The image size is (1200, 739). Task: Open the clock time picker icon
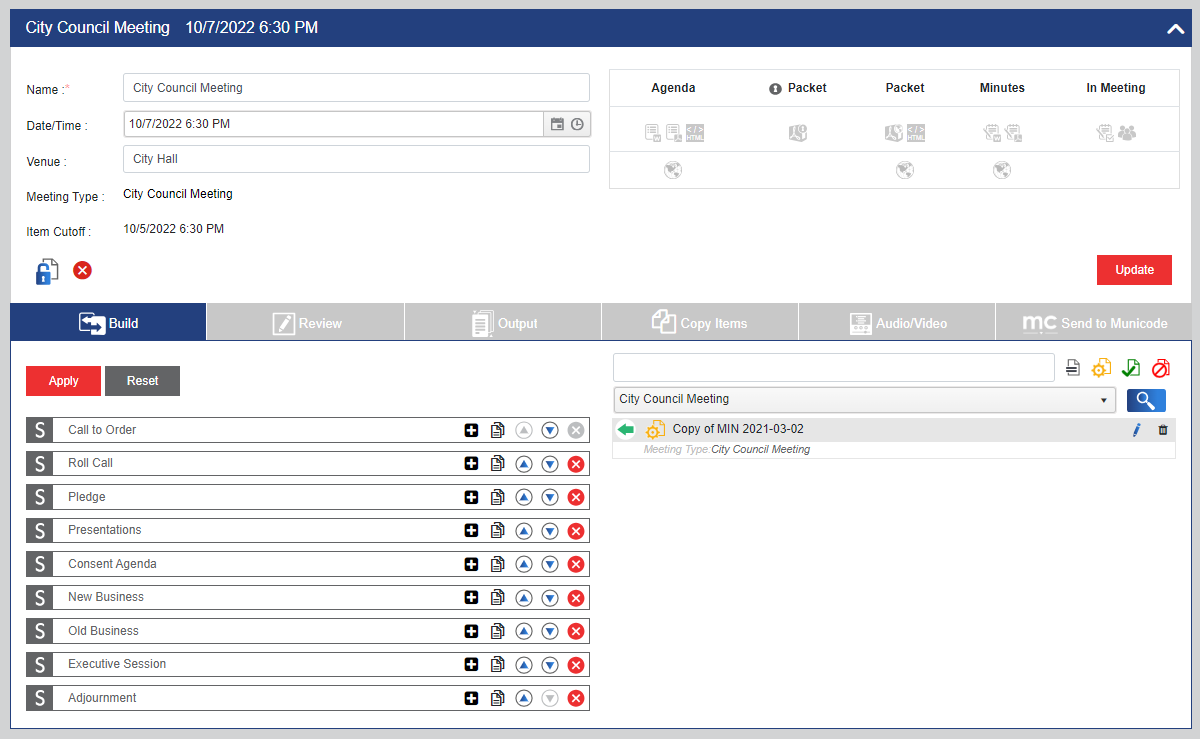pos(577,124)
